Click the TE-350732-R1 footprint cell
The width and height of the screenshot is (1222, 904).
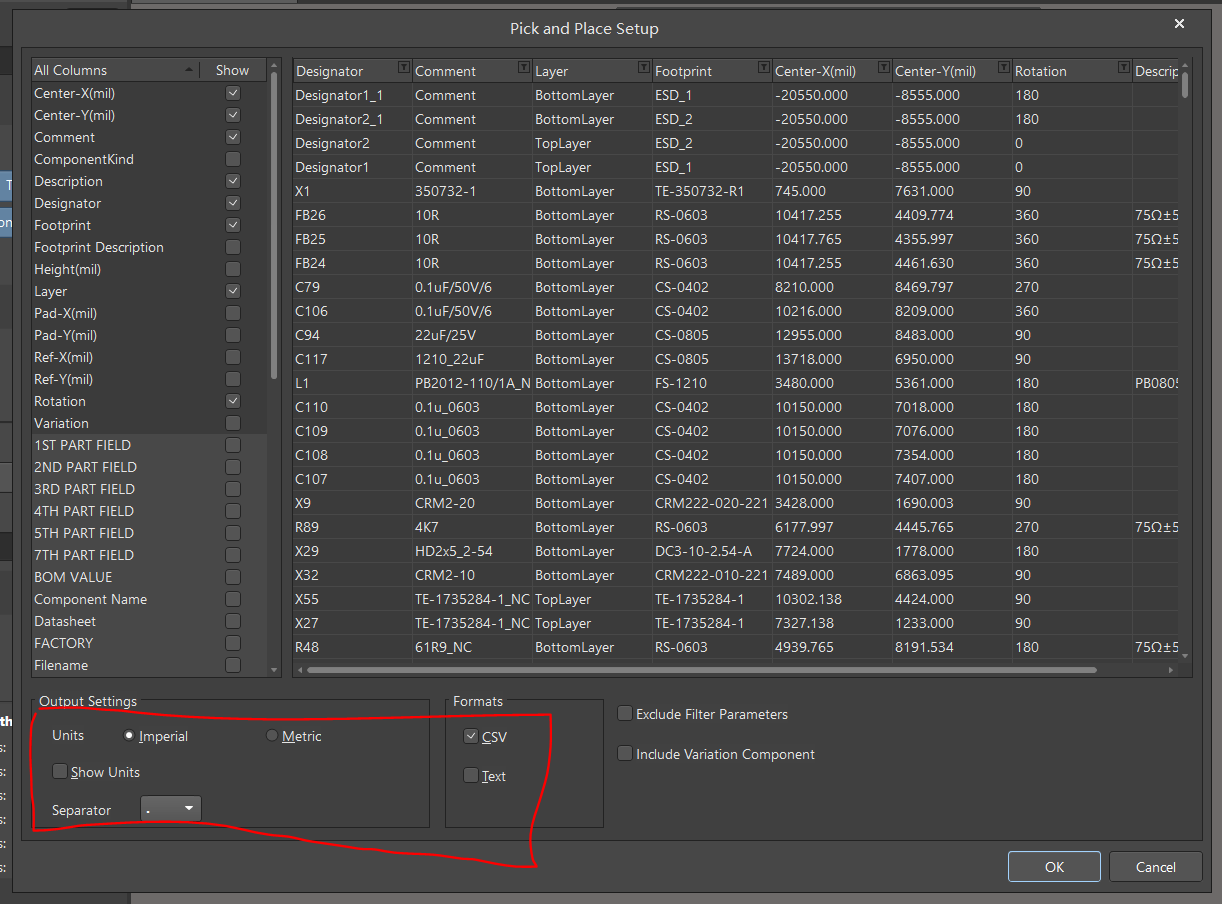713,191
